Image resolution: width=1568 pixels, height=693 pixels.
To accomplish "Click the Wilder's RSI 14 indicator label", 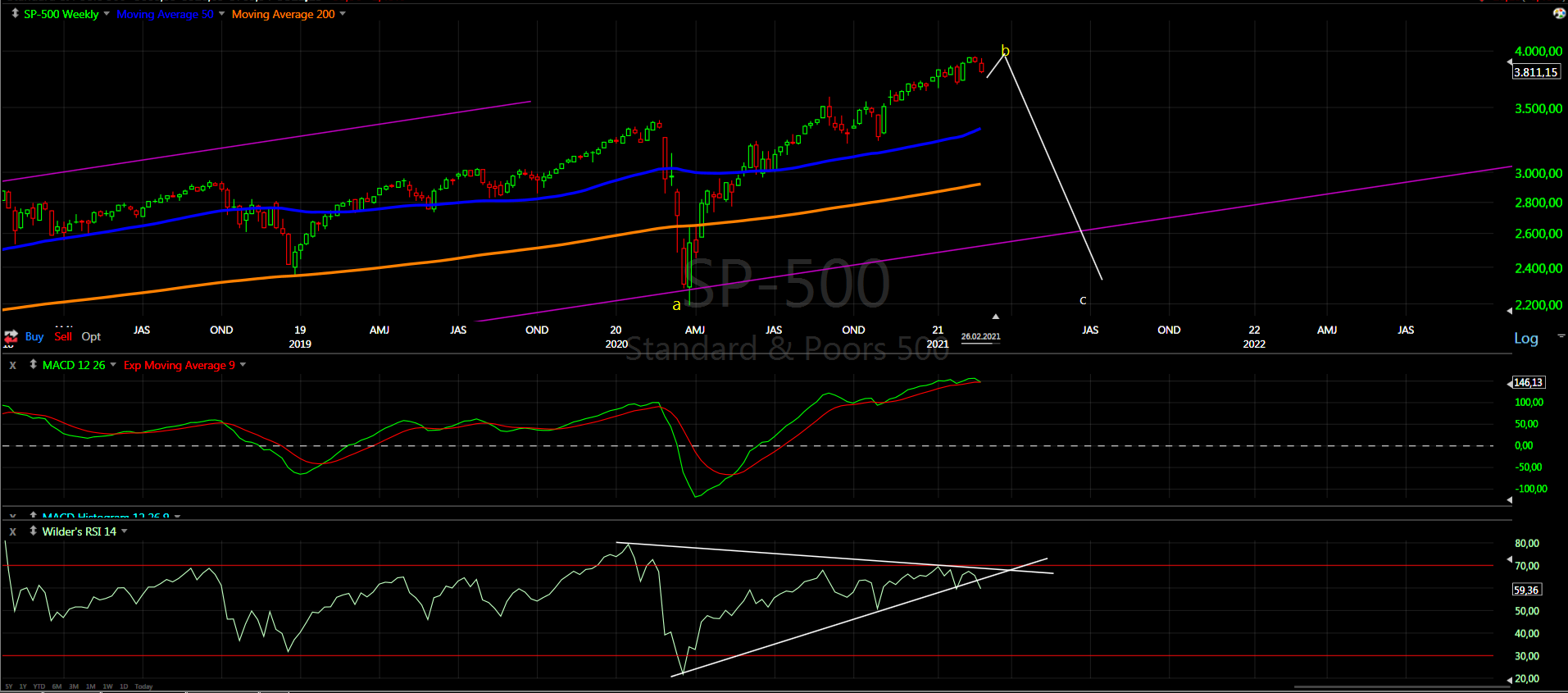I will [x=80, y=531].
